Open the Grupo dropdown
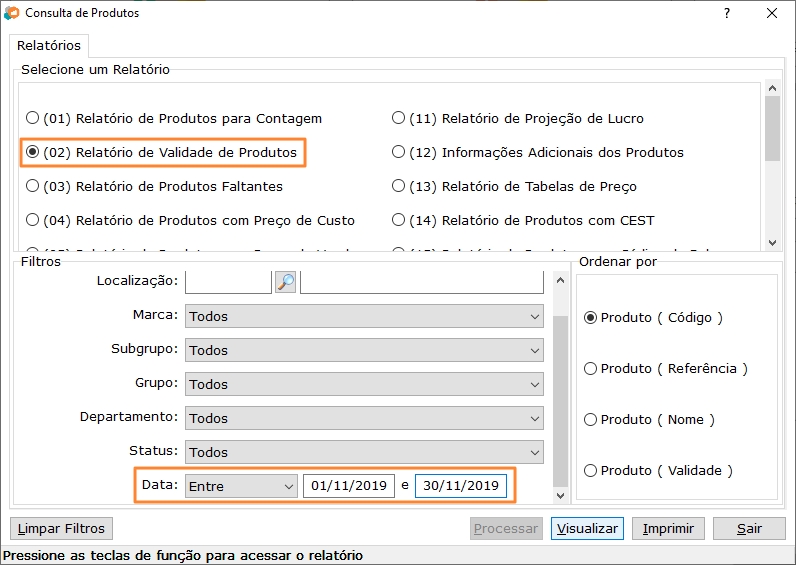Image resolution: width=796 pixels, height=565 pixels. [x=364, y=384]
